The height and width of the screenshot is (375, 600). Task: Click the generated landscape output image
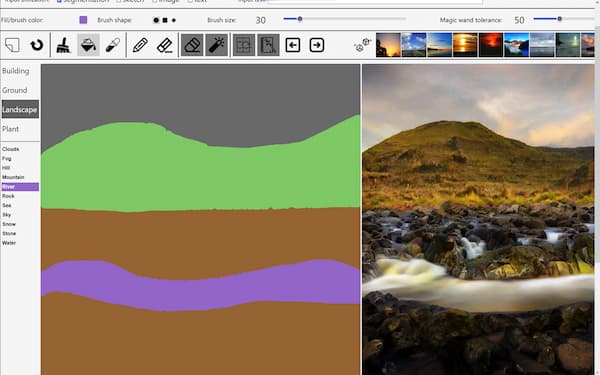[x=478, y=220]
